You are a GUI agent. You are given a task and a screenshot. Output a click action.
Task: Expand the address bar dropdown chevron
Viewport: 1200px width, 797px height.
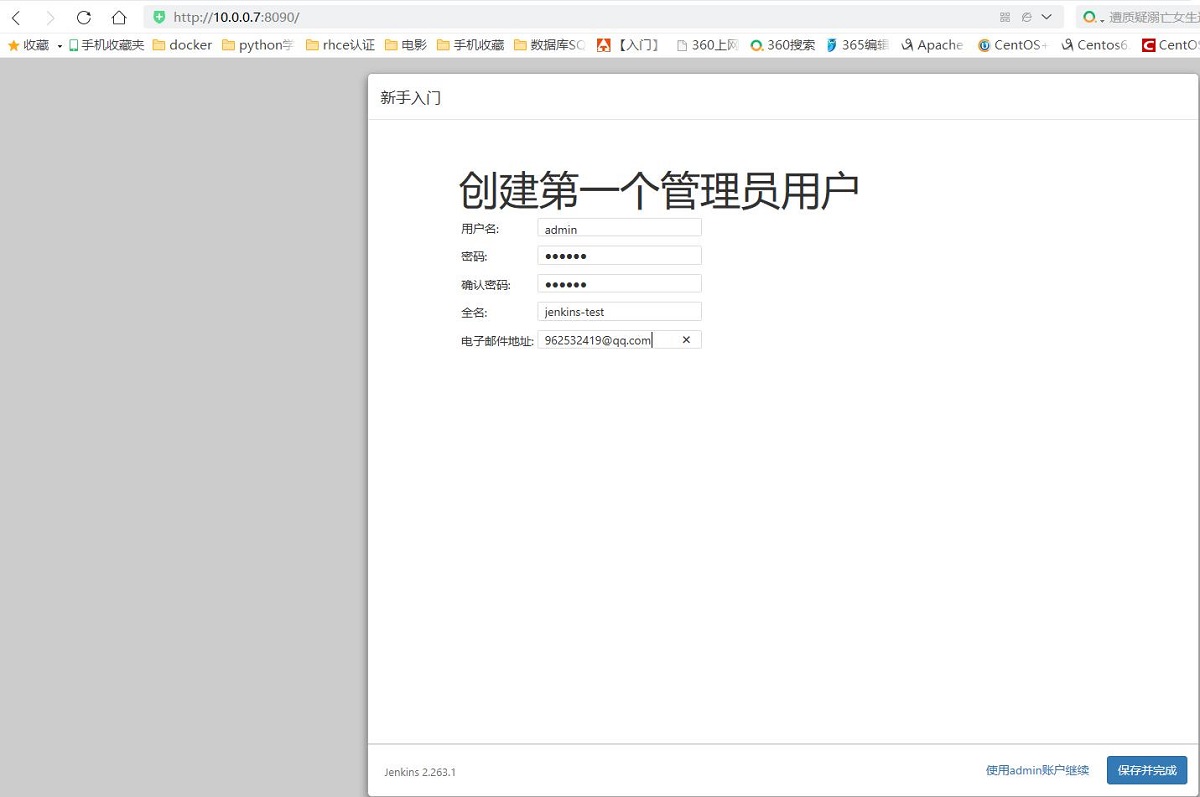click(x=1047, y=17)
